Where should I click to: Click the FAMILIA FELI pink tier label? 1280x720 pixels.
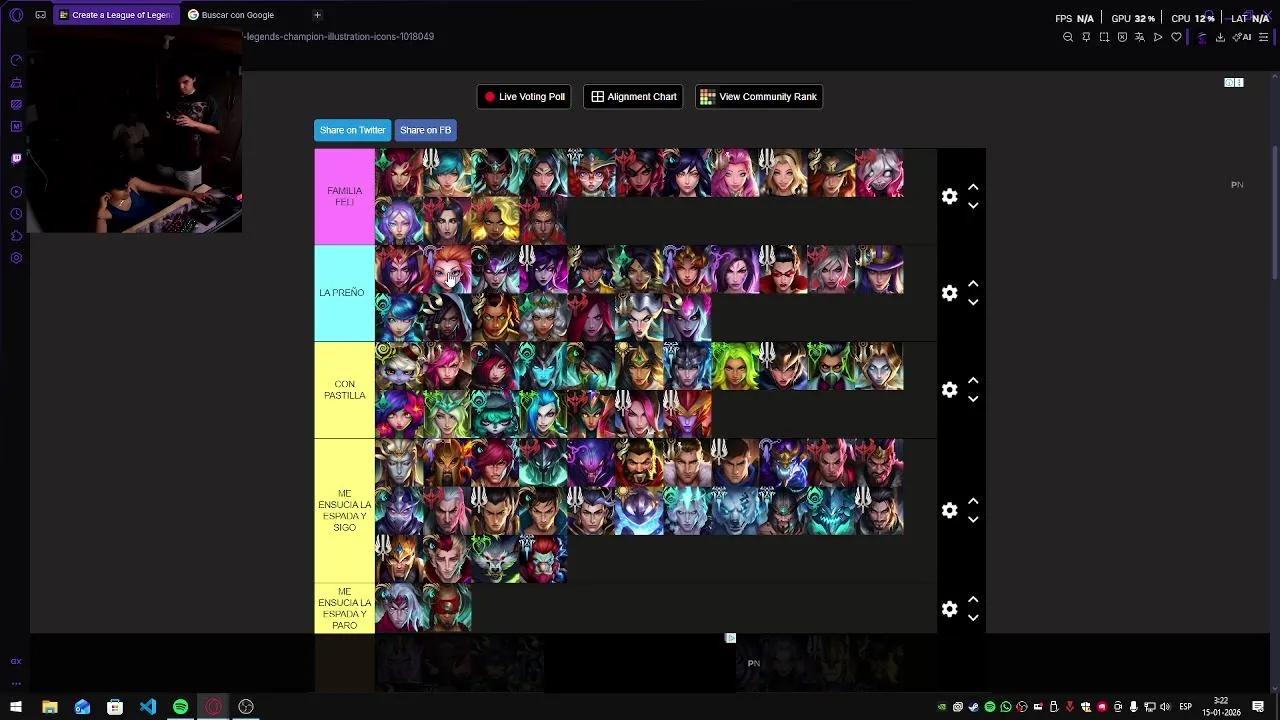coord(344,197)
